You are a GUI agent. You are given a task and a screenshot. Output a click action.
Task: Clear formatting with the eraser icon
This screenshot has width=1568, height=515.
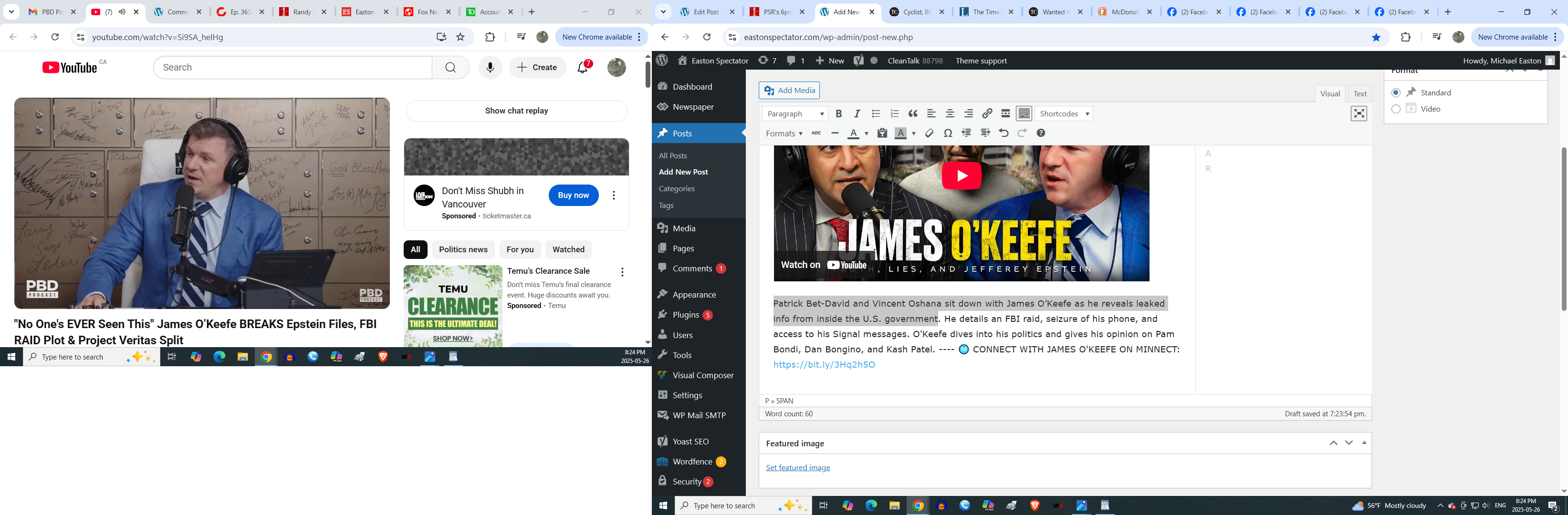pyautogui.click(x=929, y=133)
